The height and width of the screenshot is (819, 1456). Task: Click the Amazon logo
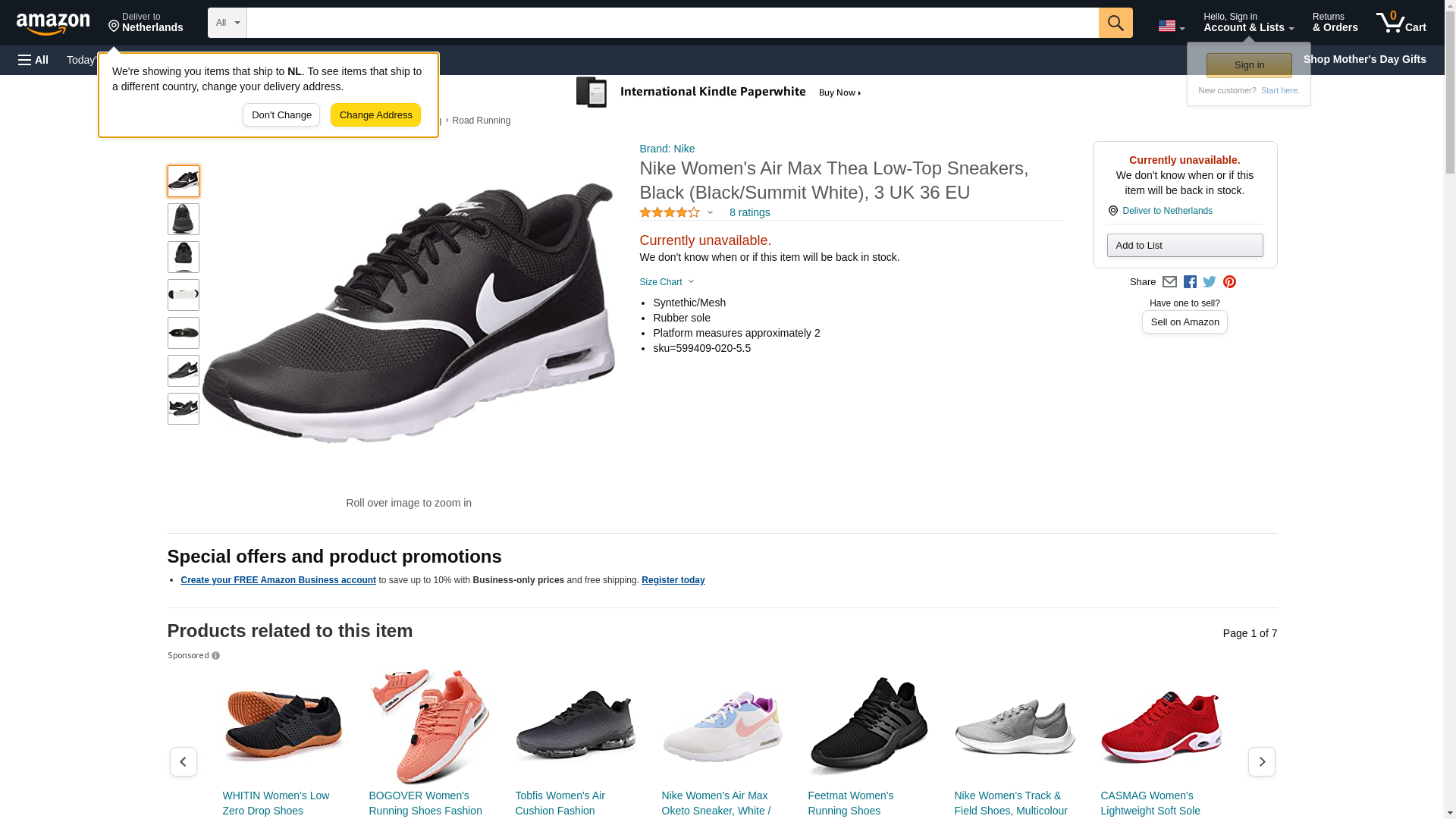53,24
